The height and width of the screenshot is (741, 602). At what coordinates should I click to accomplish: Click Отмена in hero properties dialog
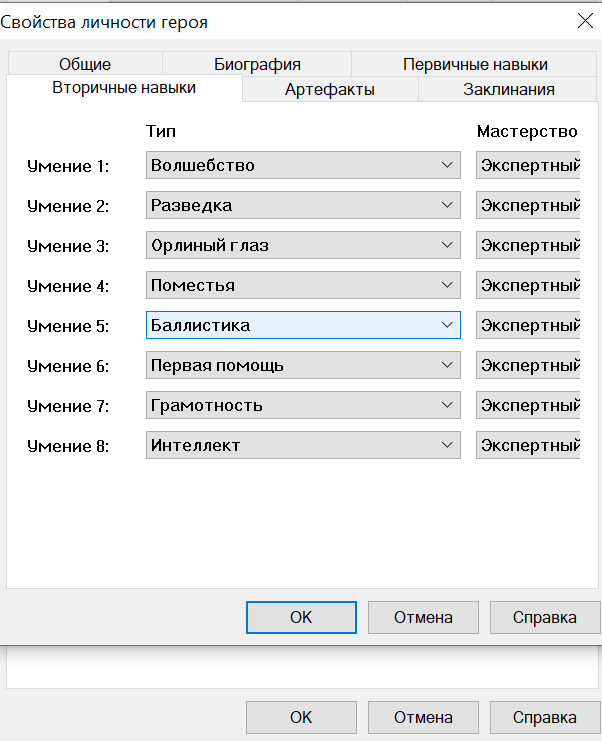423,617
